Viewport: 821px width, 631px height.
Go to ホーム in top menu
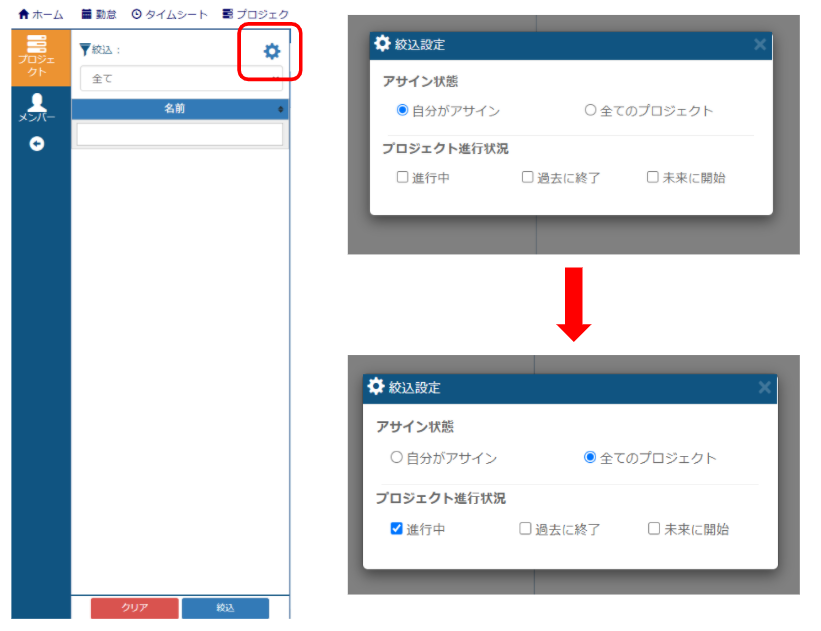pyautogui.click(x=41, y=15)
